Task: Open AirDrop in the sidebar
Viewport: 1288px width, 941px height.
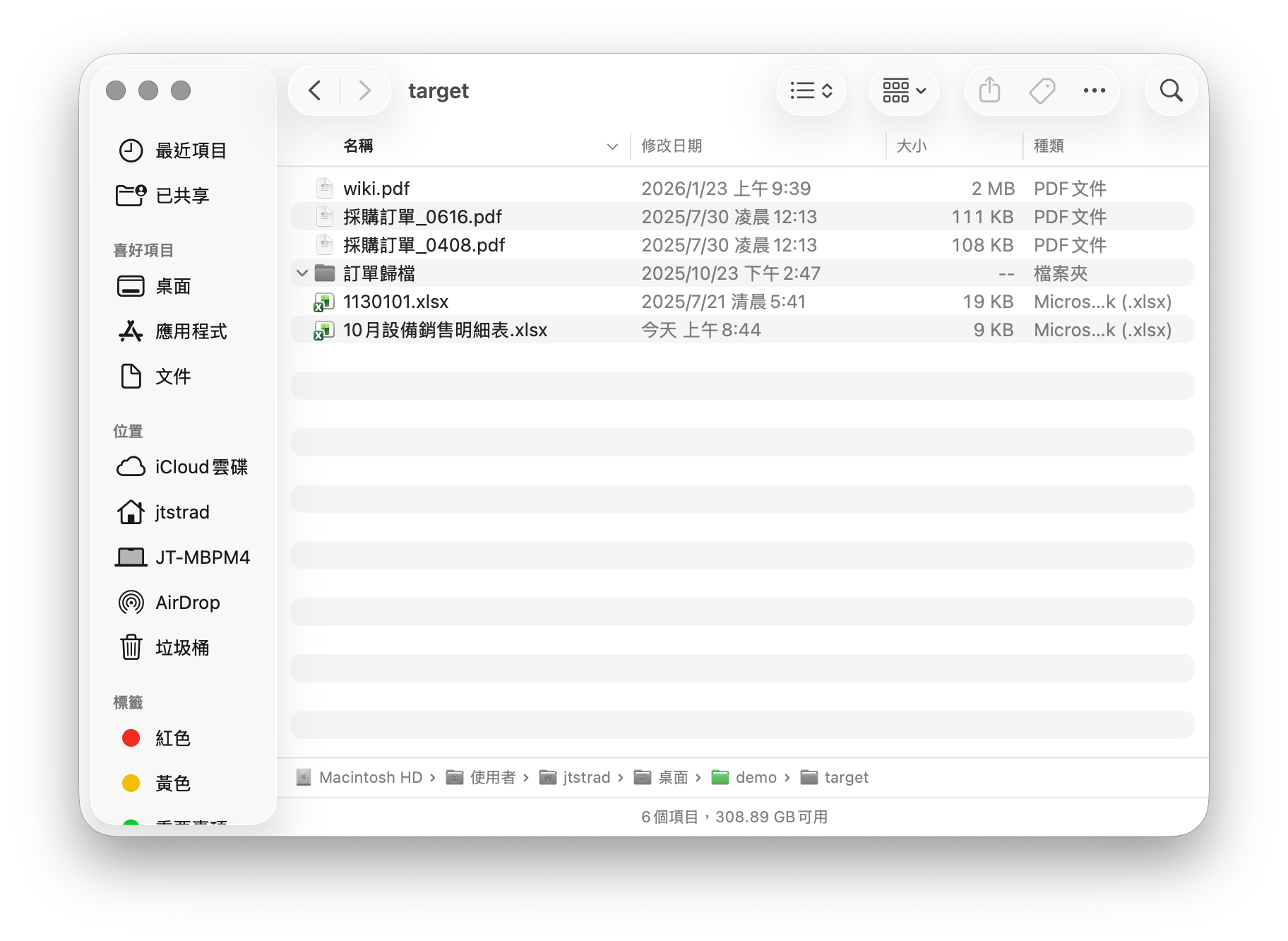Action: tap(187, 603)
